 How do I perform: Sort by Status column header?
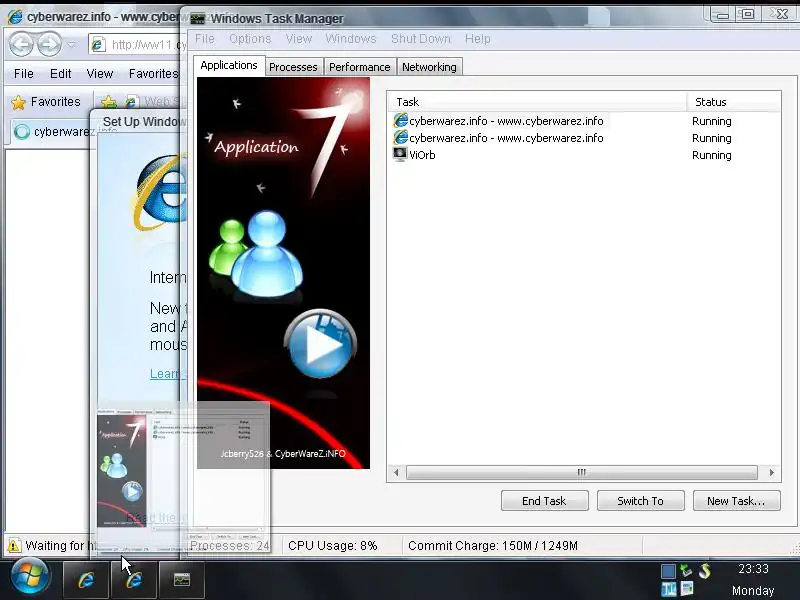click(734, 102)
